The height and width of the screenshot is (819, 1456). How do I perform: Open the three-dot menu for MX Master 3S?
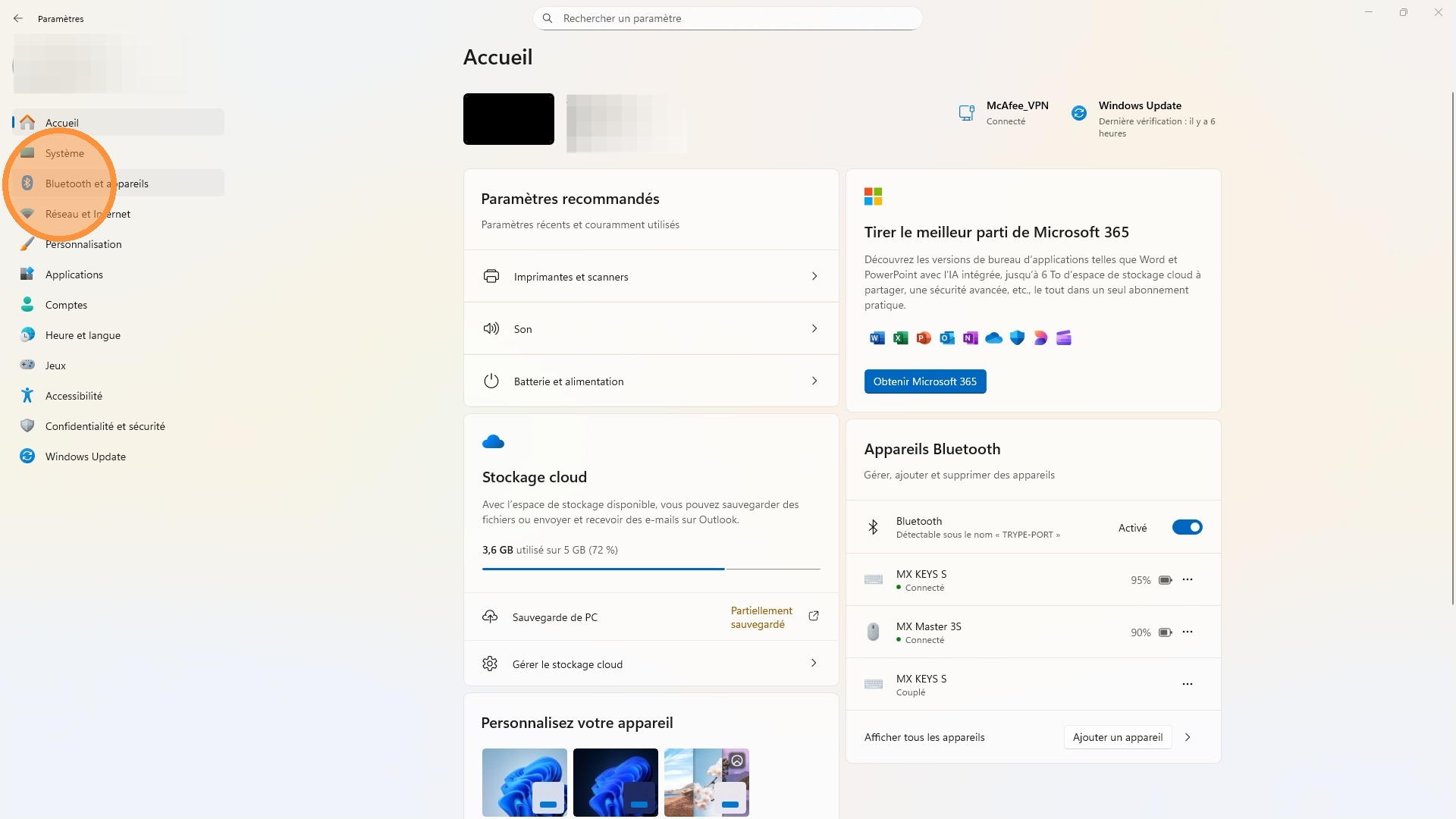[1188, 632]
